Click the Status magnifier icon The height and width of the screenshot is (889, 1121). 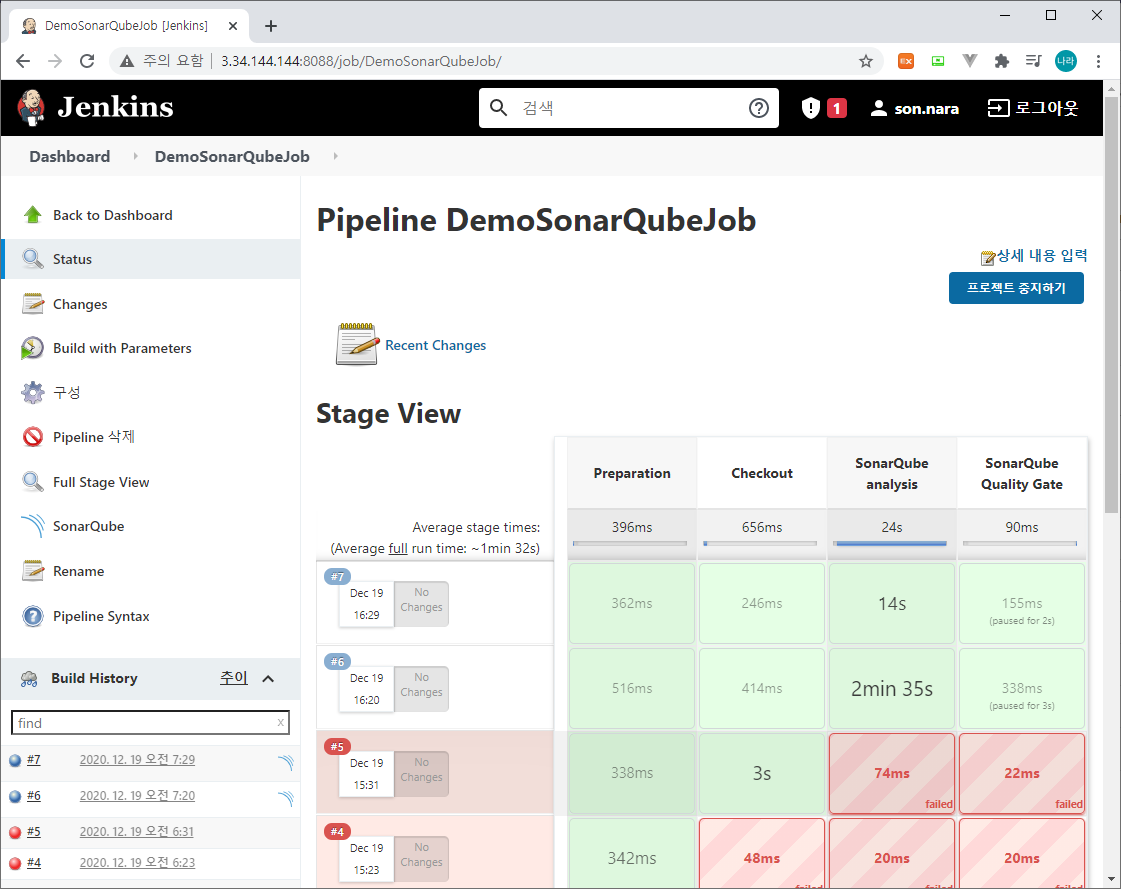[x=33, y=259]
